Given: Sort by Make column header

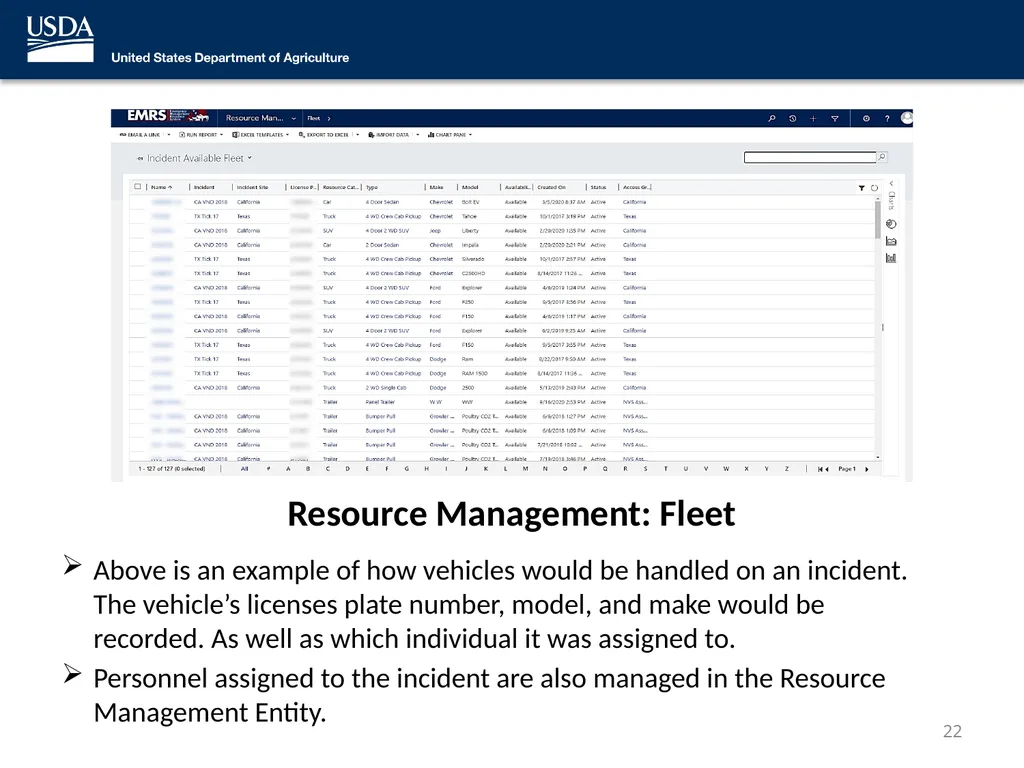Looking at the screenshot, I should click(x=436, y=187).
